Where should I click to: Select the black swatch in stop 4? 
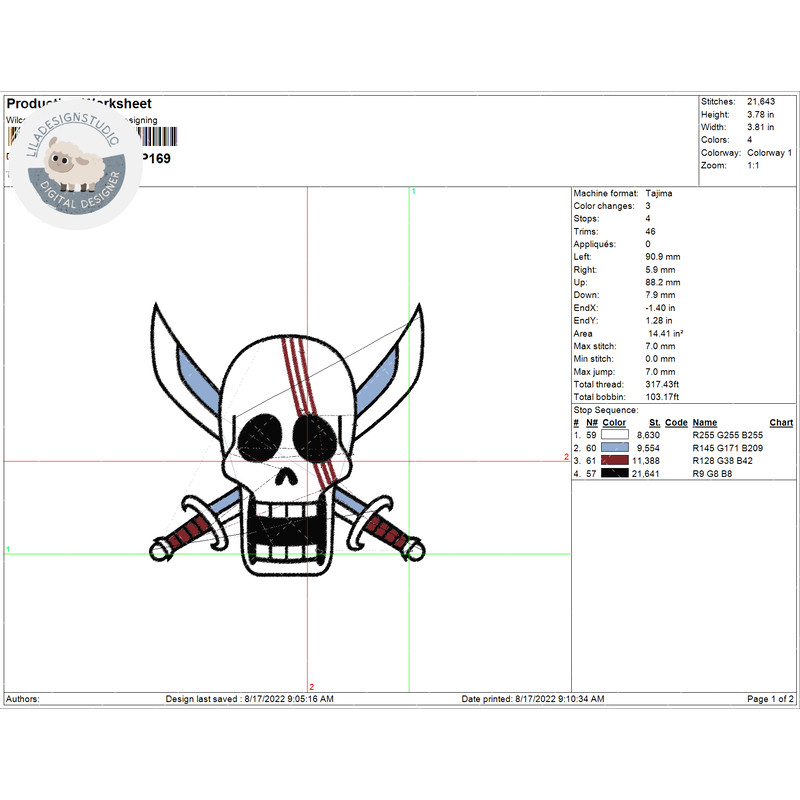(614, 472)
